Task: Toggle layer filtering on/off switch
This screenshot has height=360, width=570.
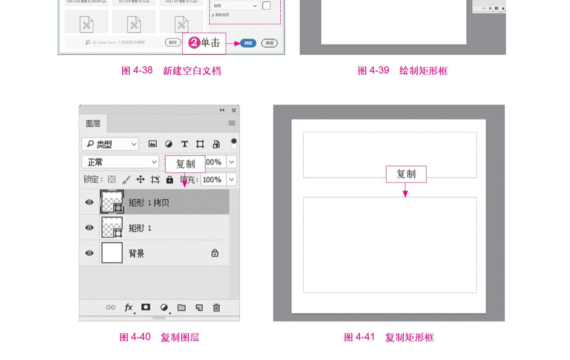Action: tap(234, 144)
